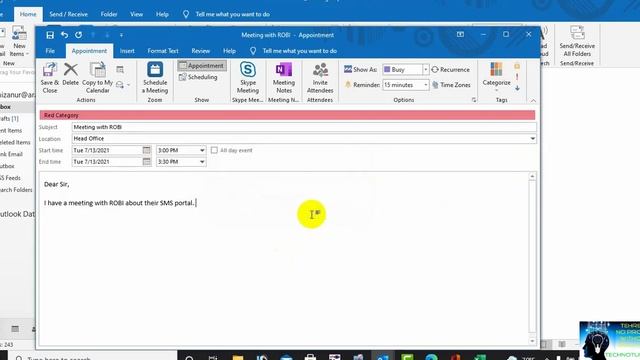Click Save & Close in the Actions group
The height and width of the screenshot is (360, 640).
(x=50, y=78)
